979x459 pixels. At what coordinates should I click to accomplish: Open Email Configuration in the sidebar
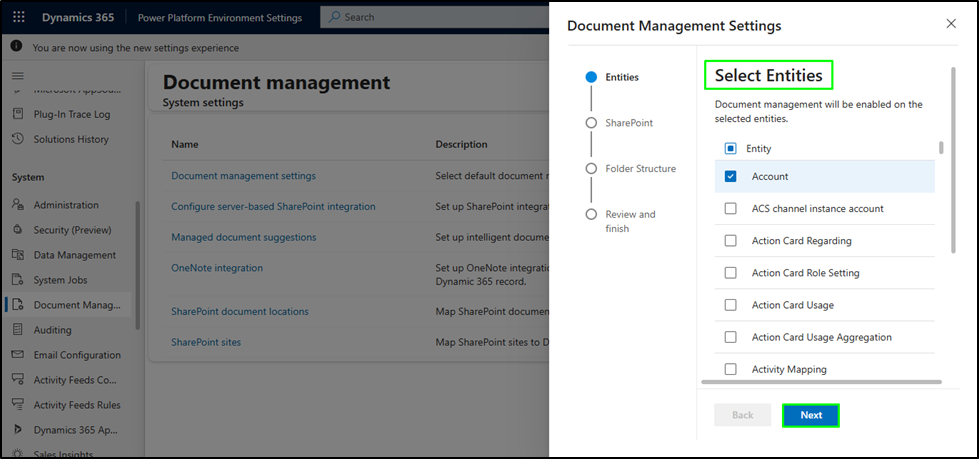tap(77, 355)
